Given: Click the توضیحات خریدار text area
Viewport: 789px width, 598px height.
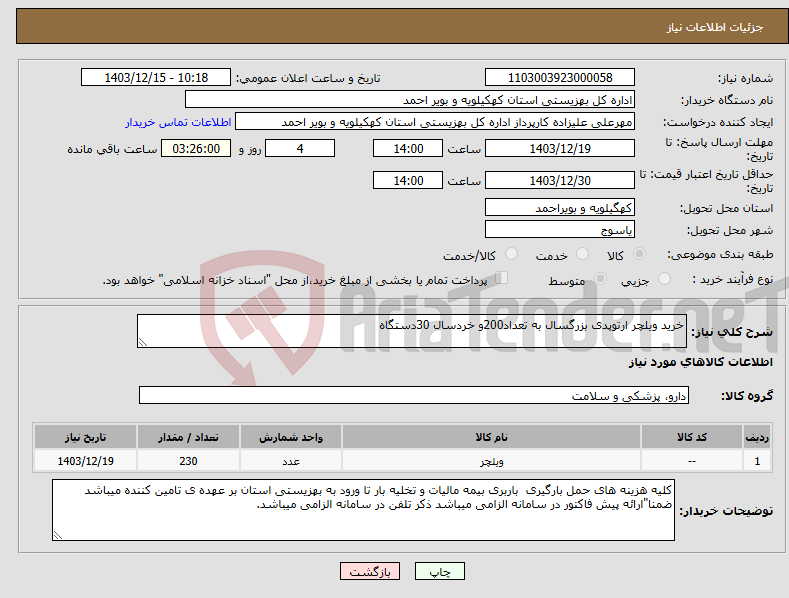Looking at the screenshot, I should click(x=363, y=510).
